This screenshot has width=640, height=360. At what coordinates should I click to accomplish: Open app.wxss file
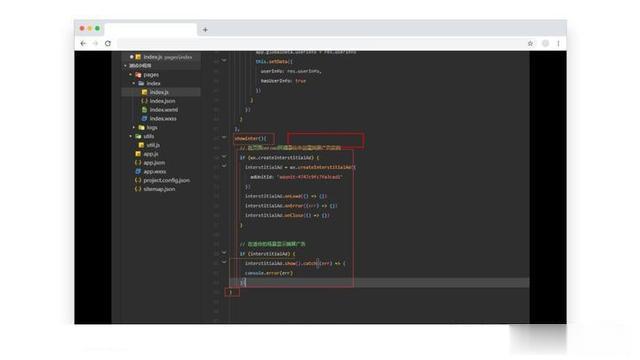[x=151, y=171]
